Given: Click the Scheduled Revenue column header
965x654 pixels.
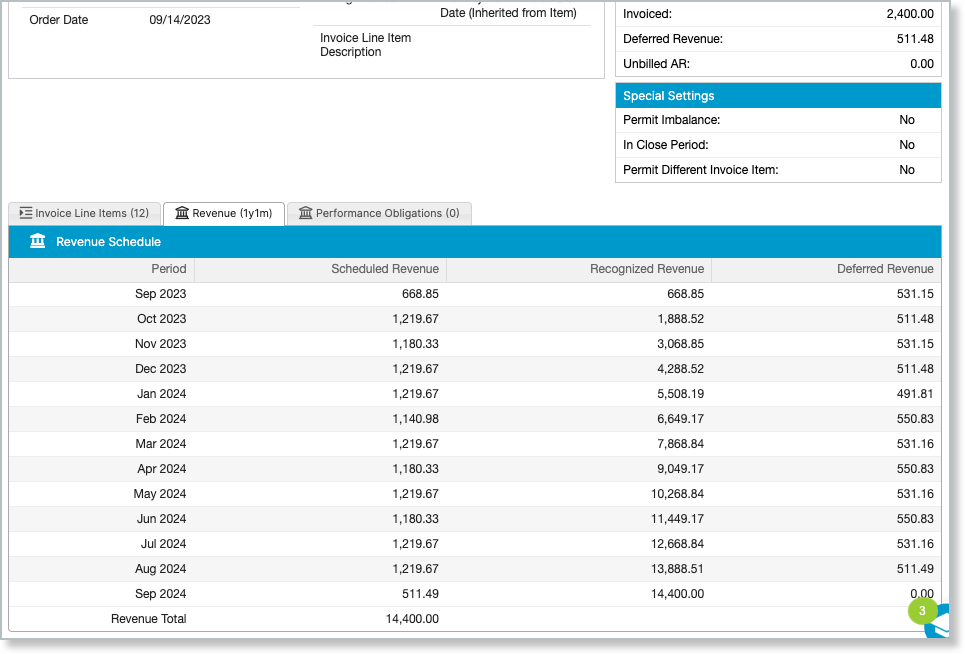Looking at the screenshot, I should click(384, 269).
